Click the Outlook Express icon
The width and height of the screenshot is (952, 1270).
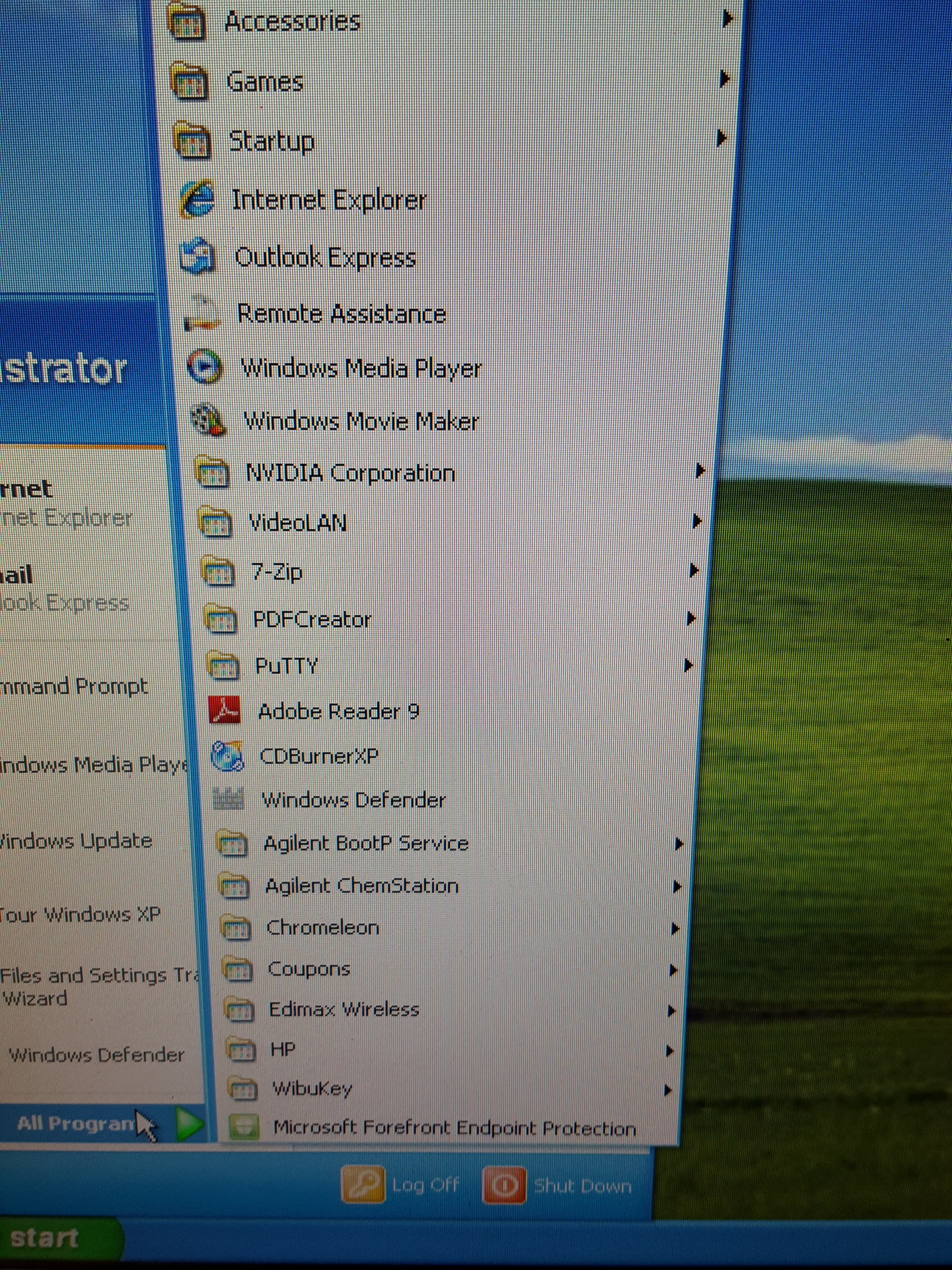click(198, 256)
